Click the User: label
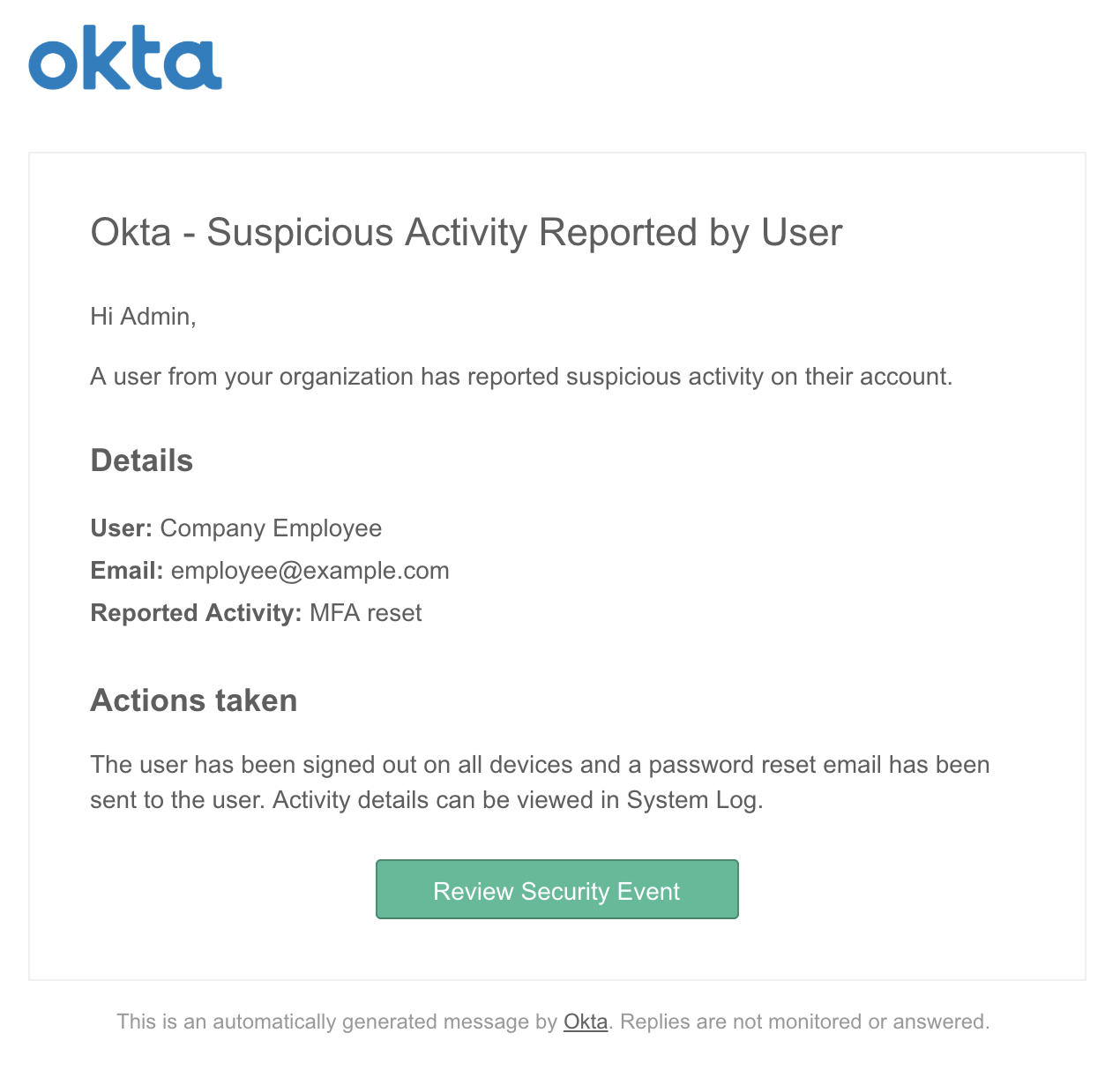The height and width of the screenshot is (1078, 1120). click(x=121, y=528)
